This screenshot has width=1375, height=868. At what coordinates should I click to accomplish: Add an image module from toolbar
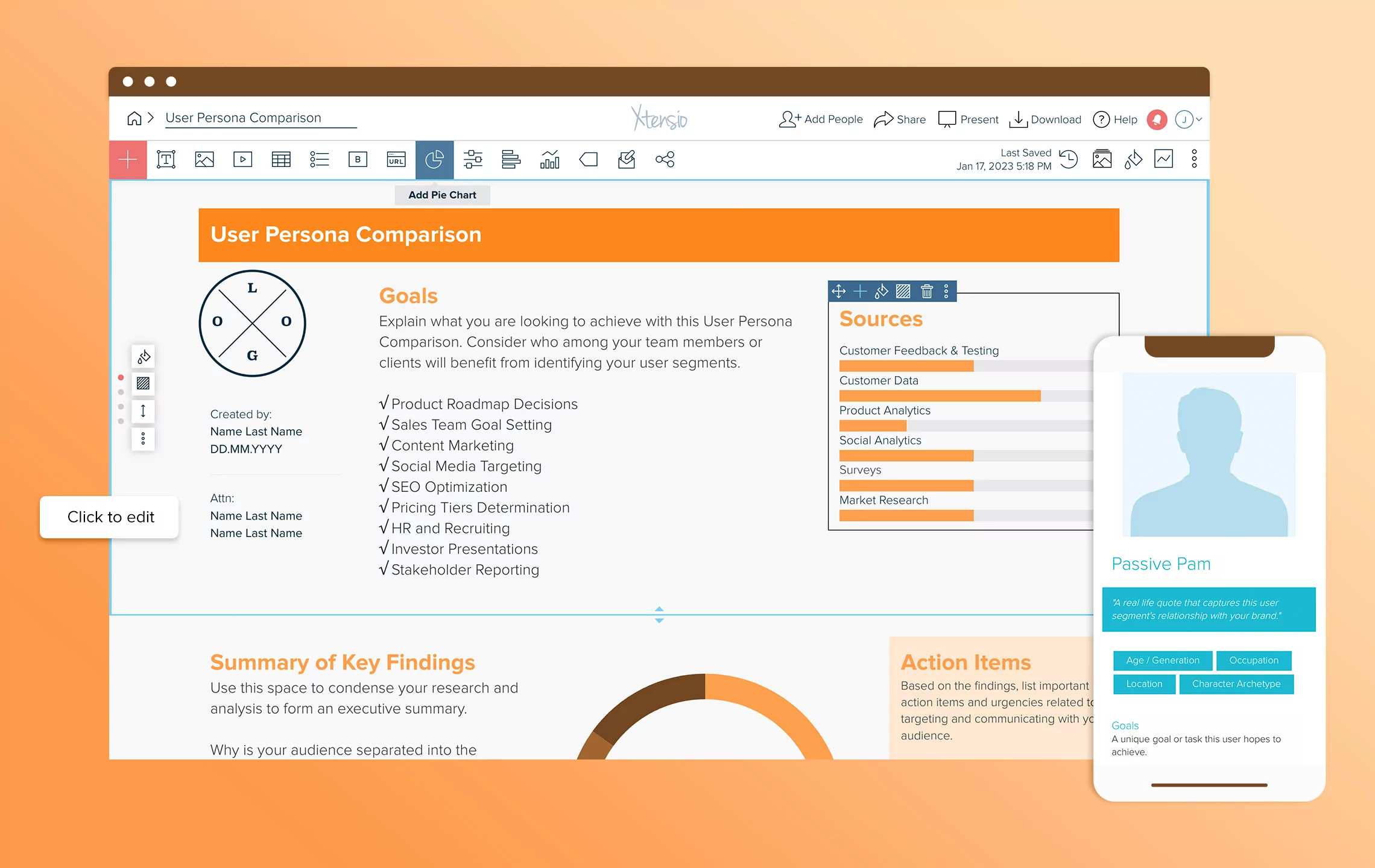coord(204,160)
